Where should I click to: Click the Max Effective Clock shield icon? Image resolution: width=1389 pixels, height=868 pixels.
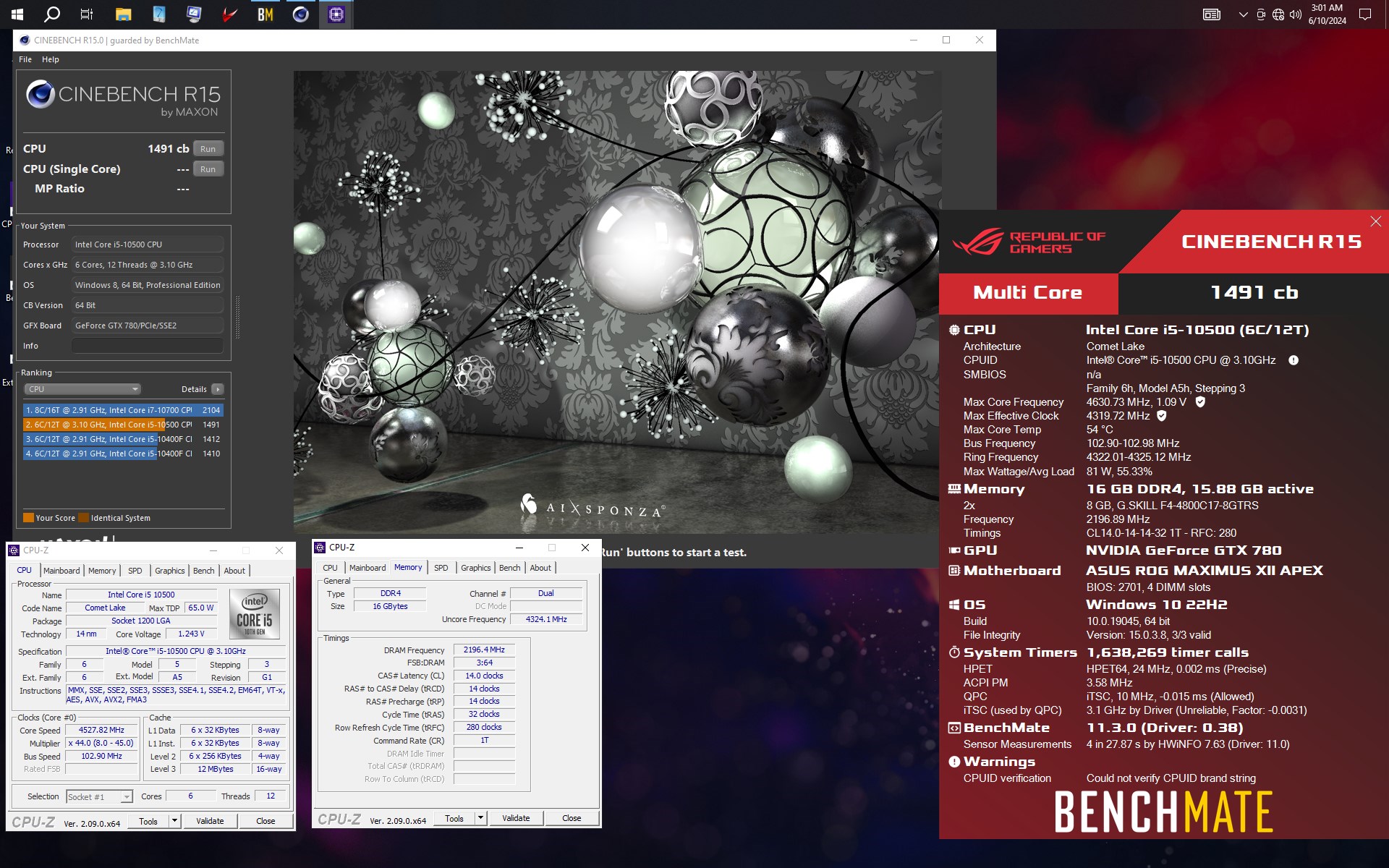click(1162, 416)
